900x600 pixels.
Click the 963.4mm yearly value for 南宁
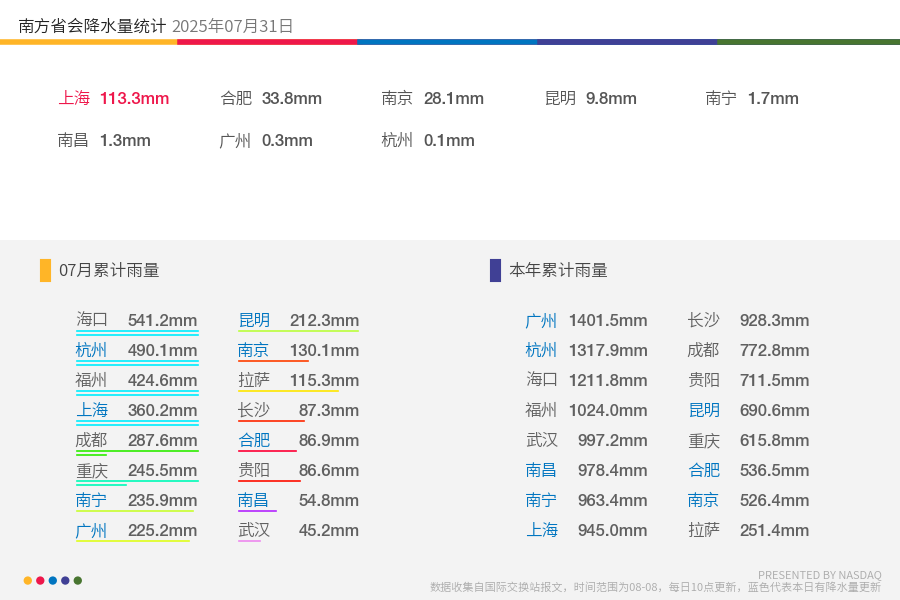612,500
